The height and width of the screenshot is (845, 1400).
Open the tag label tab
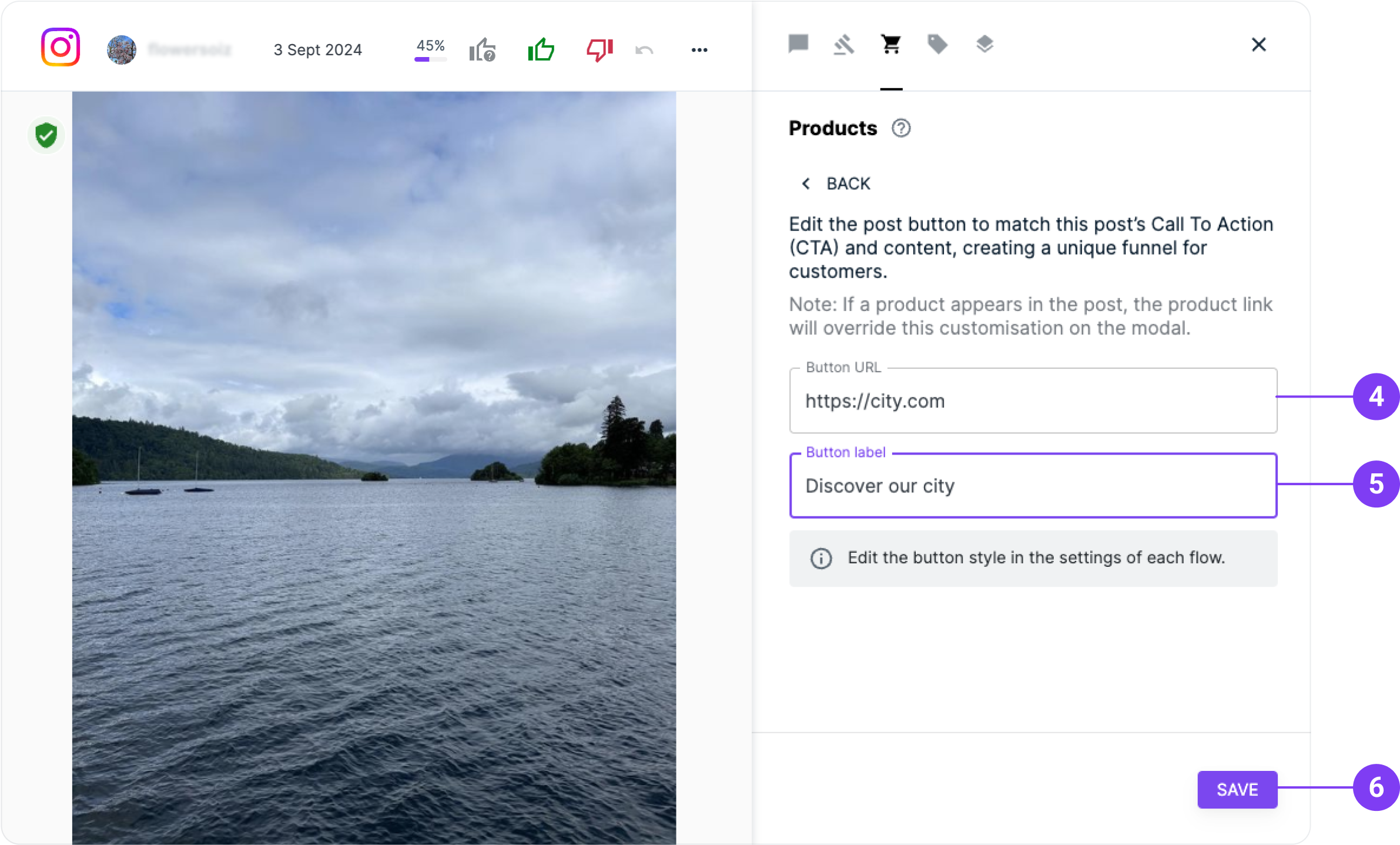(x=937, y=45)
